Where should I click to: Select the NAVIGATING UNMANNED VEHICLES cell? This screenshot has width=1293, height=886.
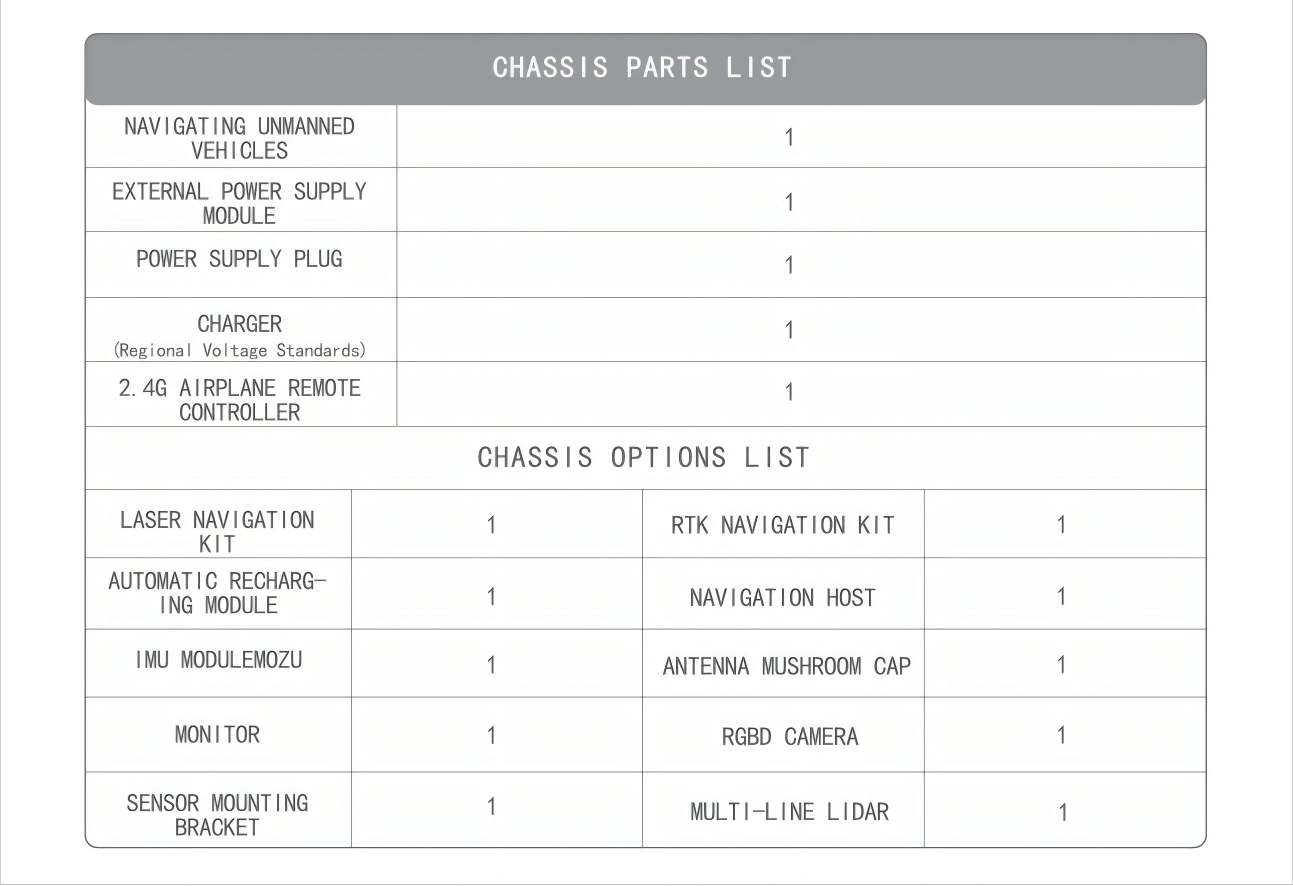[240, 139]
